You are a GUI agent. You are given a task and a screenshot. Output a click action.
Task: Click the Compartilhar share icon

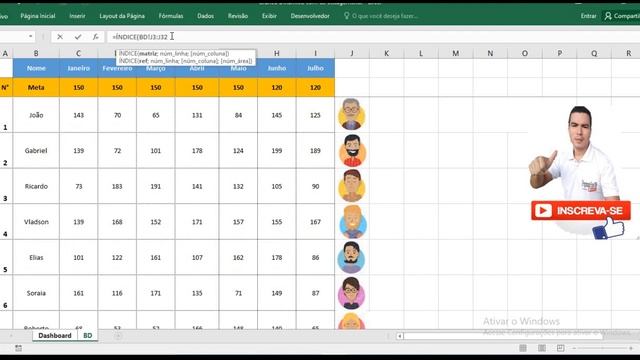608,16
